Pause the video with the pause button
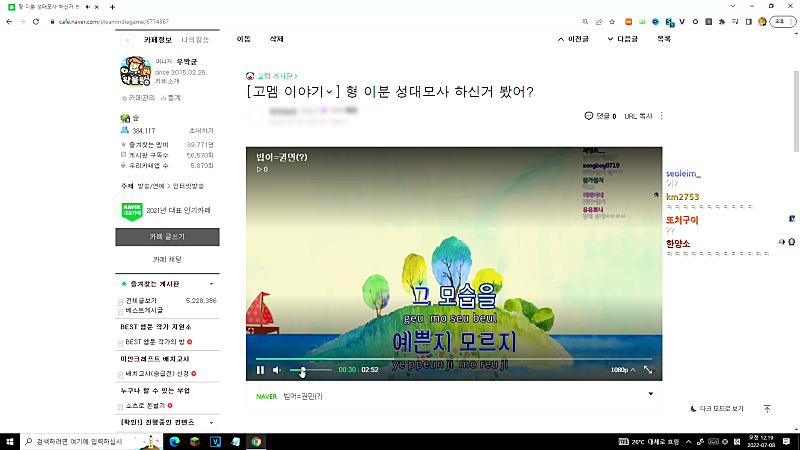 coord(260,370)
